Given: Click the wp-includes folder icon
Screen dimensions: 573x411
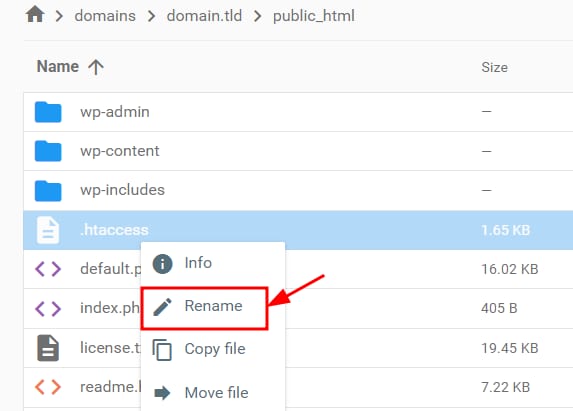Looking at the screenshot, I should [x=48, y=191].
